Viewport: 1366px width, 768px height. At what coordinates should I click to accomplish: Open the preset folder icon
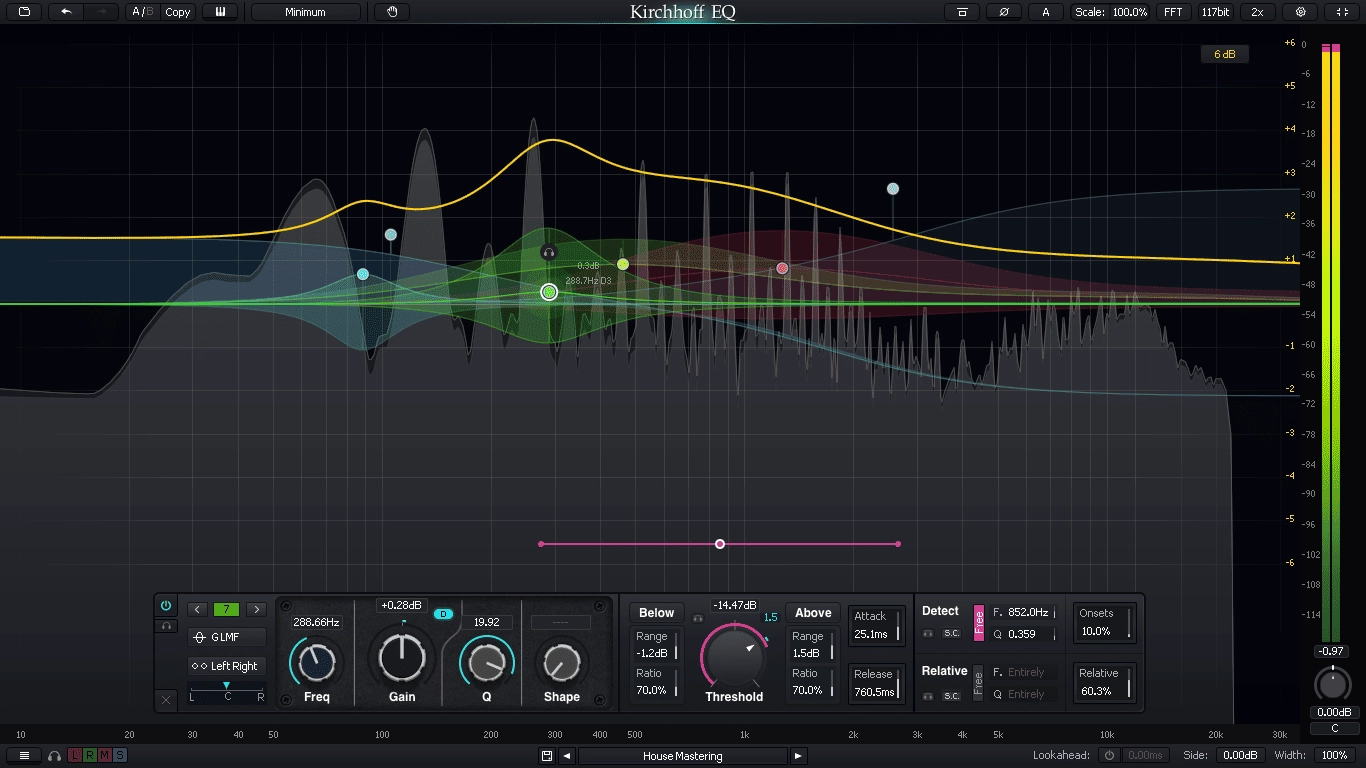[24, 12]
